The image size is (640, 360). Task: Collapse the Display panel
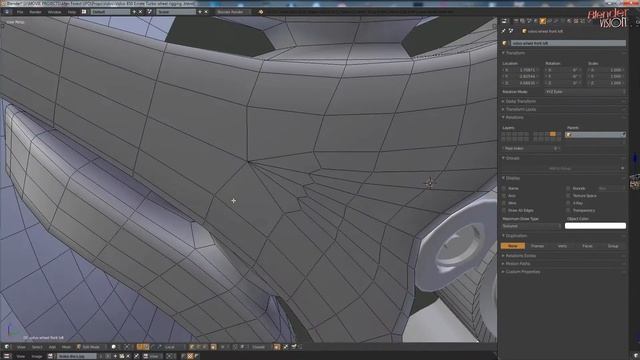pyautogui.click(x=513, y=178)
